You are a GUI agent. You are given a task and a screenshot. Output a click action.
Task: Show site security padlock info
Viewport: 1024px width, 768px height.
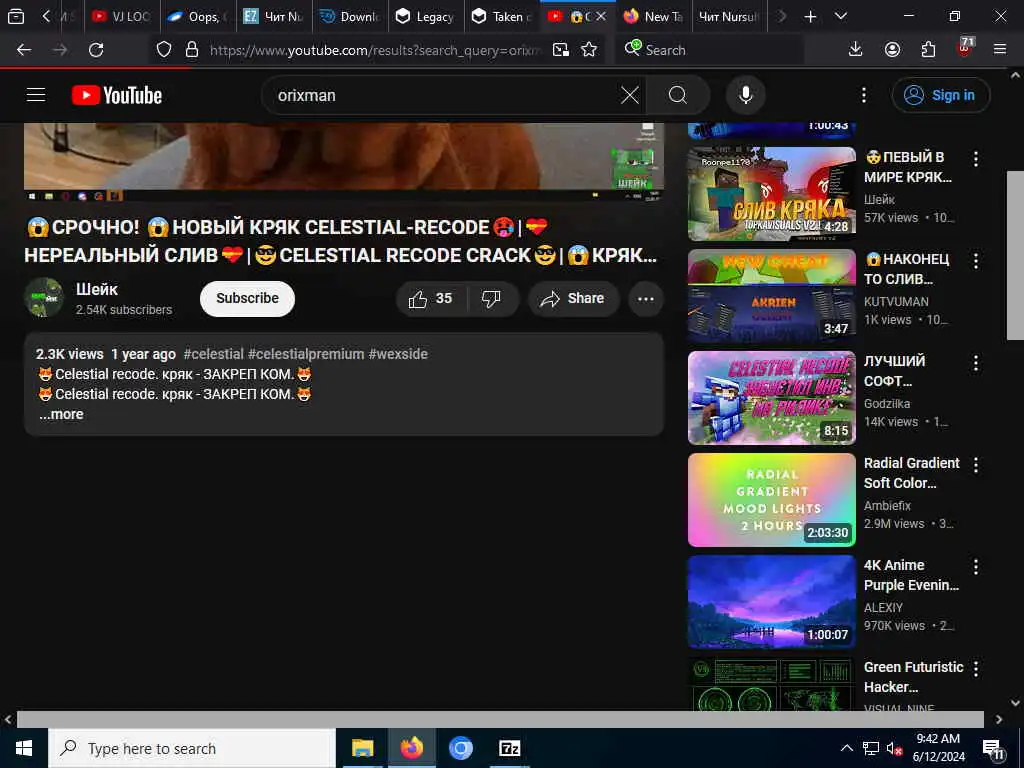(191, 50)
